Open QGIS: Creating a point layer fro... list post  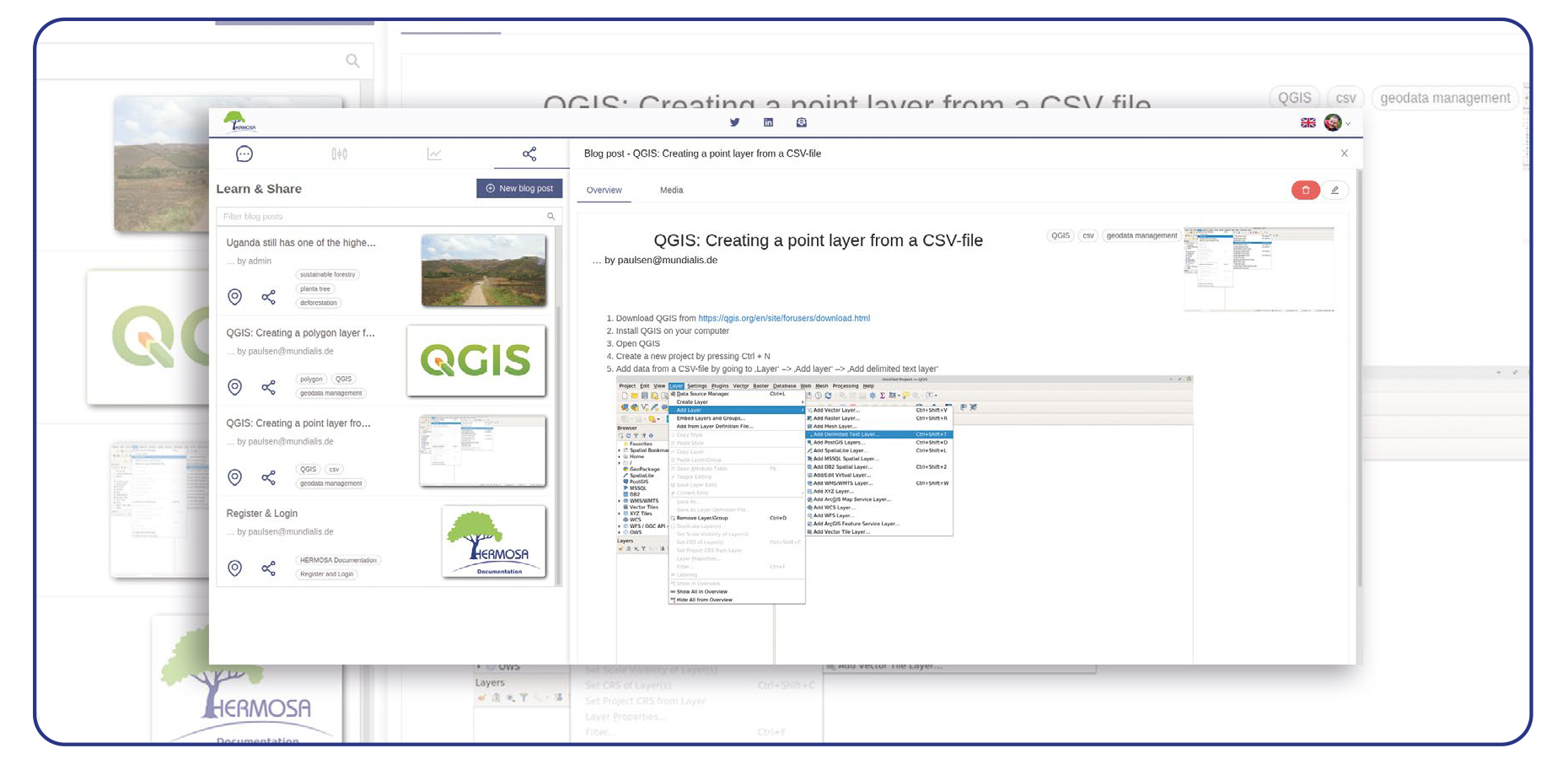click(x=298, y=423)
